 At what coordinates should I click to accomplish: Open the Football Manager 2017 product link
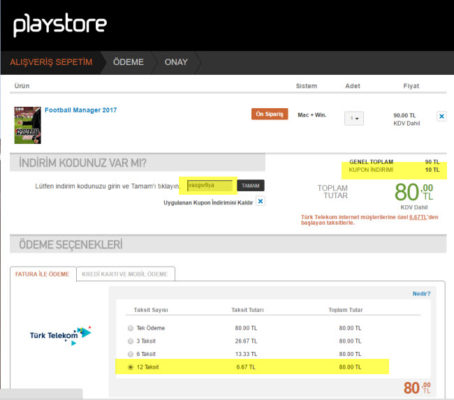pyautogui.click(x=81, y=110)
